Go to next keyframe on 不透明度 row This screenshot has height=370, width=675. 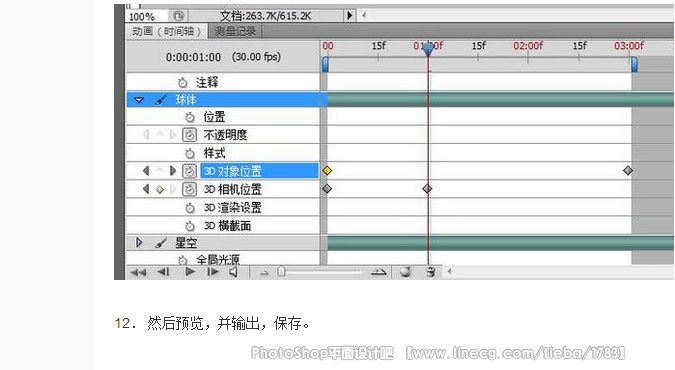173,135
